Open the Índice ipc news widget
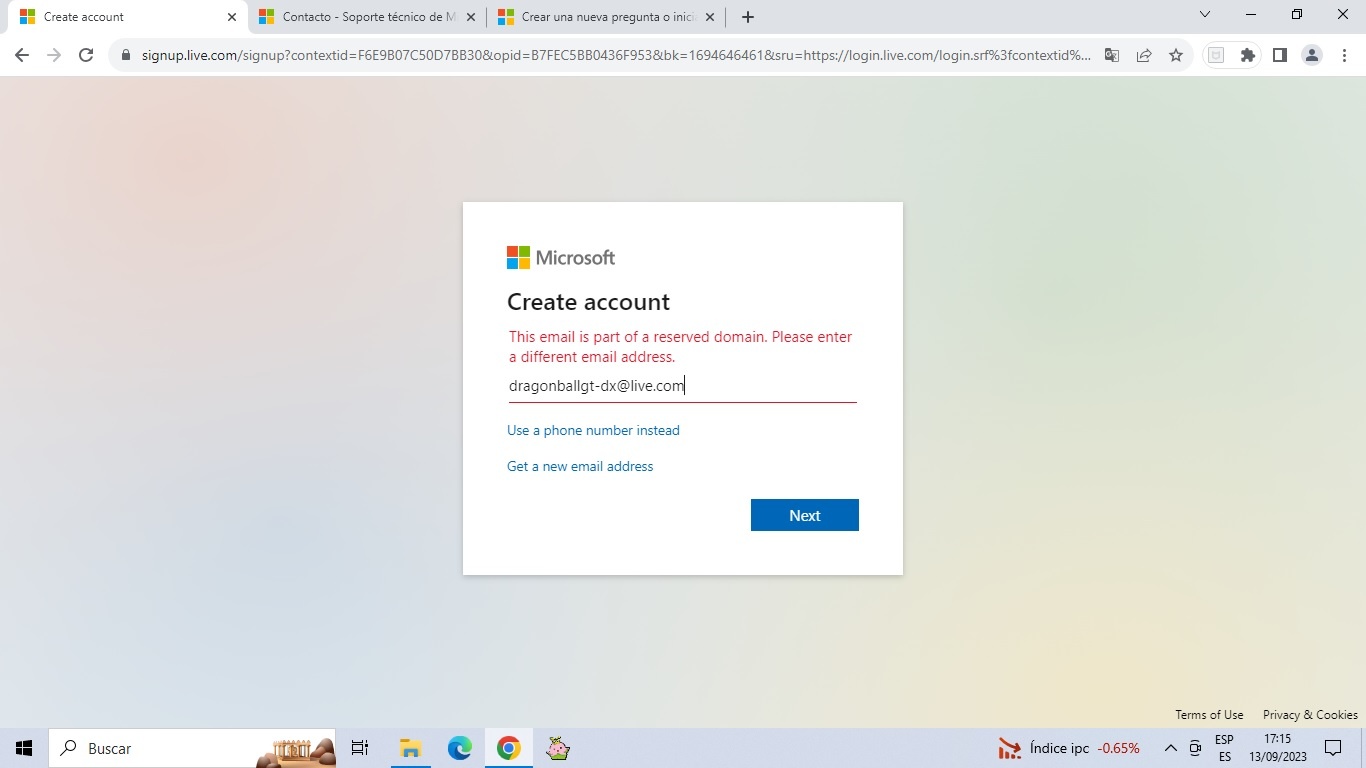This screenshot has height=768, width=1366. 1068,748
